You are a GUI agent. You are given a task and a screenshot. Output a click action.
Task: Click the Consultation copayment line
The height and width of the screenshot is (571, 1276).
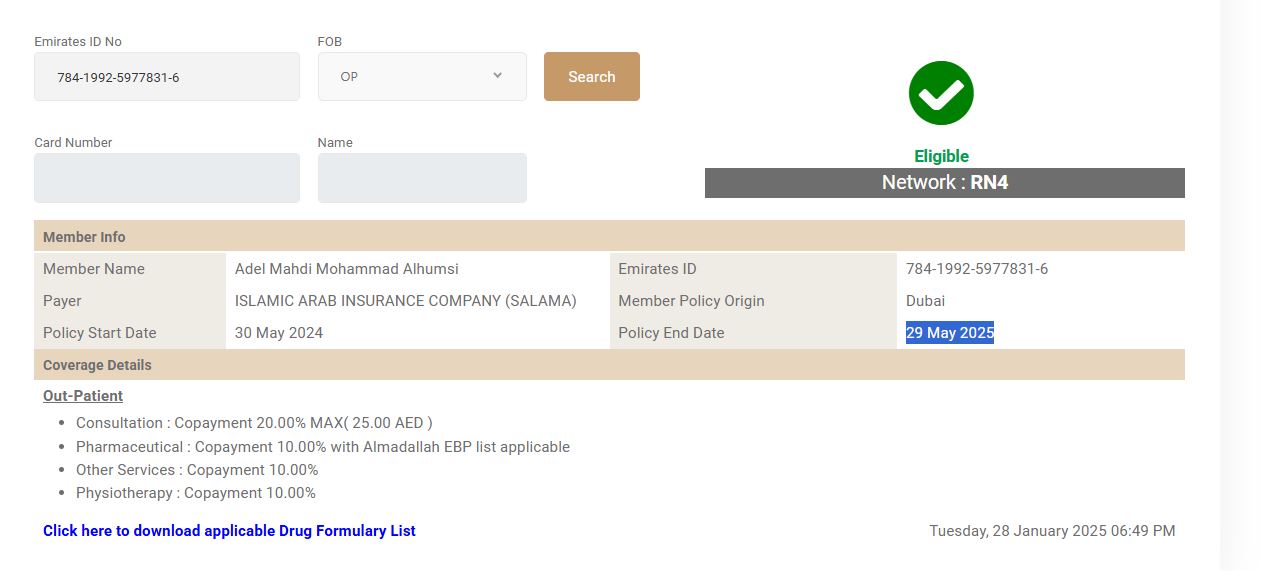pos(254,423)
